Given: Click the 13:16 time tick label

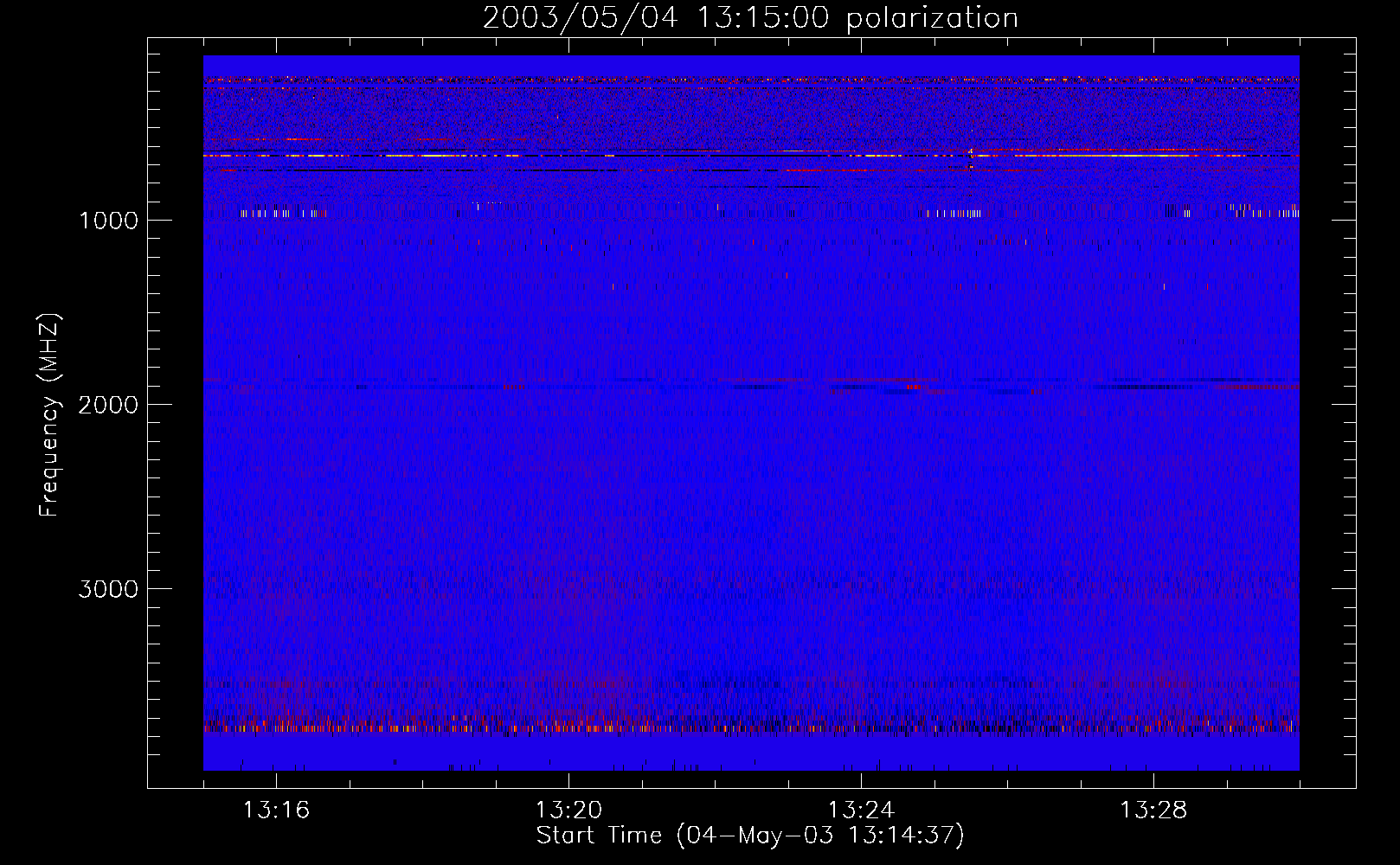Looking at the screenshot, I should [x=276, y=811].
